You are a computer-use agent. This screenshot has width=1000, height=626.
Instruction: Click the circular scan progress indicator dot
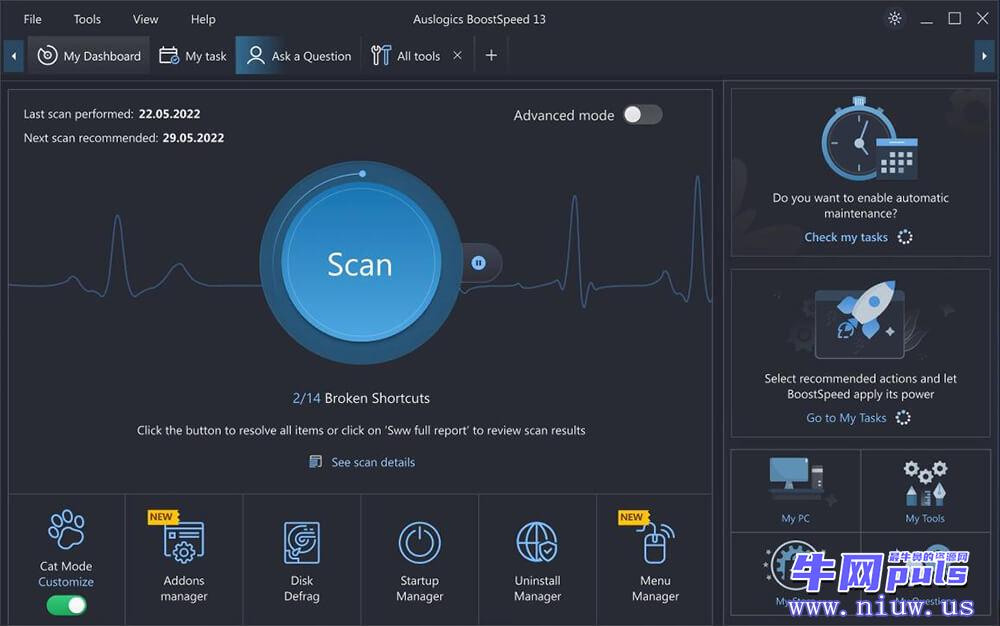point(362,173)
